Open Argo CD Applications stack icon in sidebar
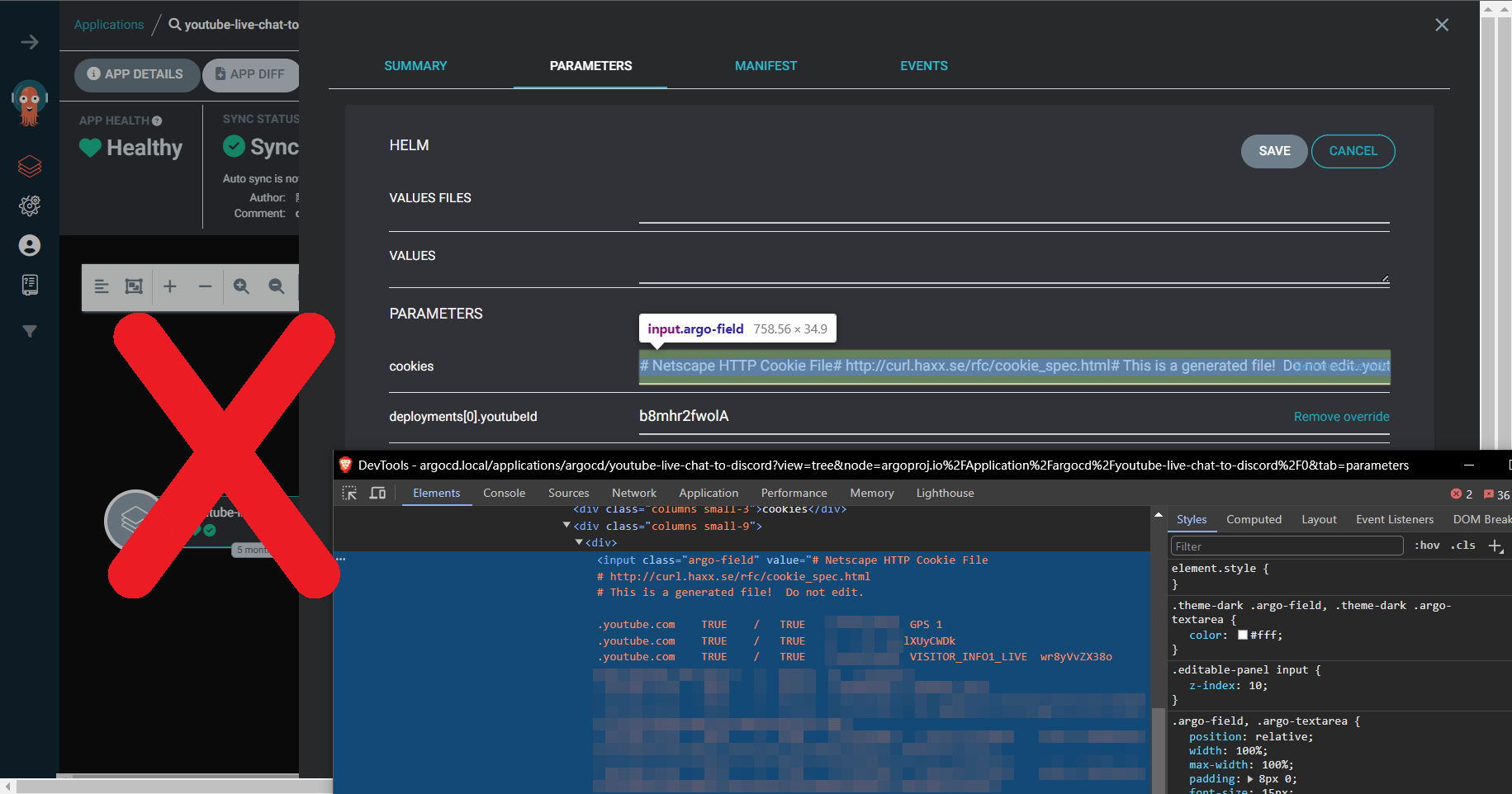 point(30,166)
